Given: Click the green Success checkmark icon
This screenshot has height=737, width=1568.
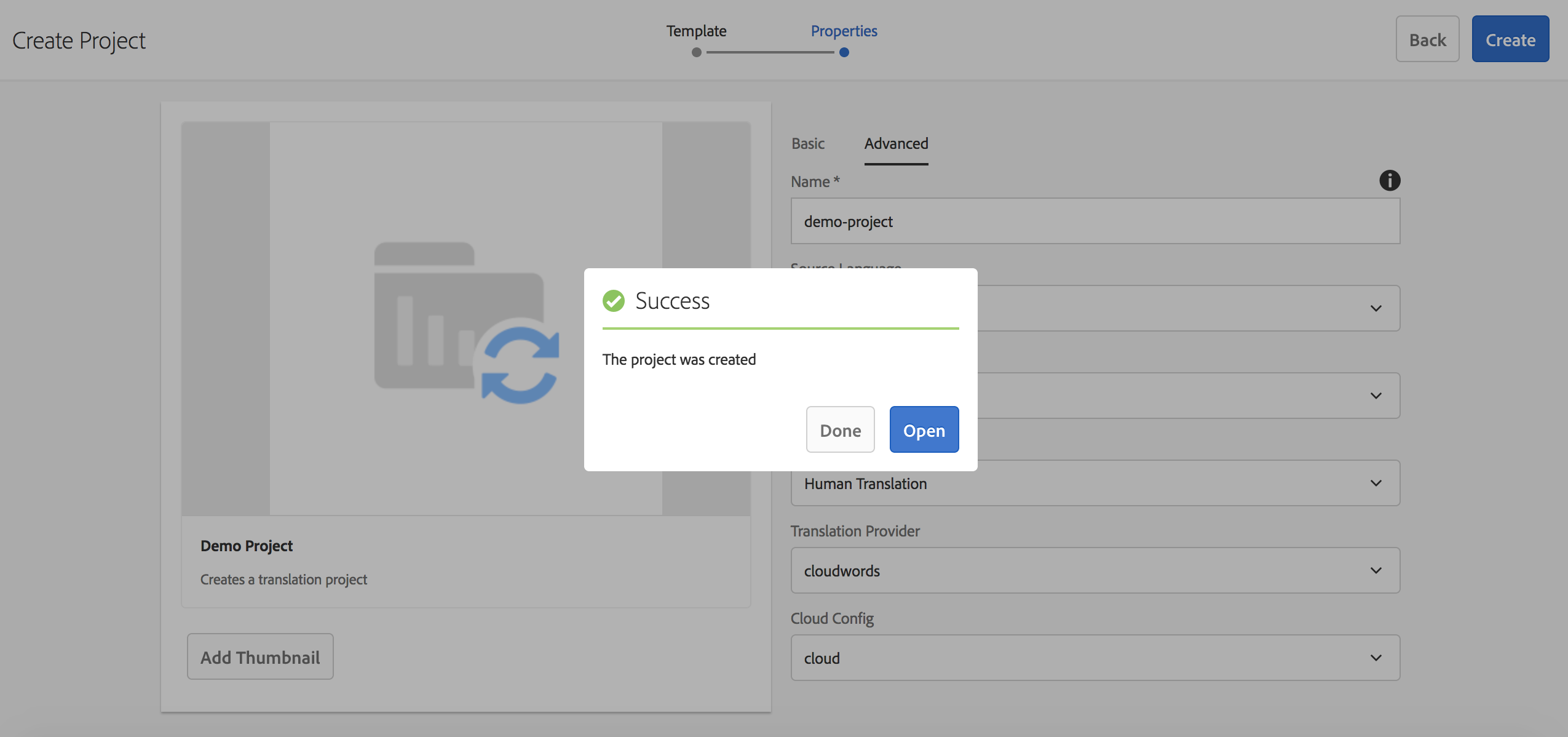Looking at the screenshot, I should [613, 301].
